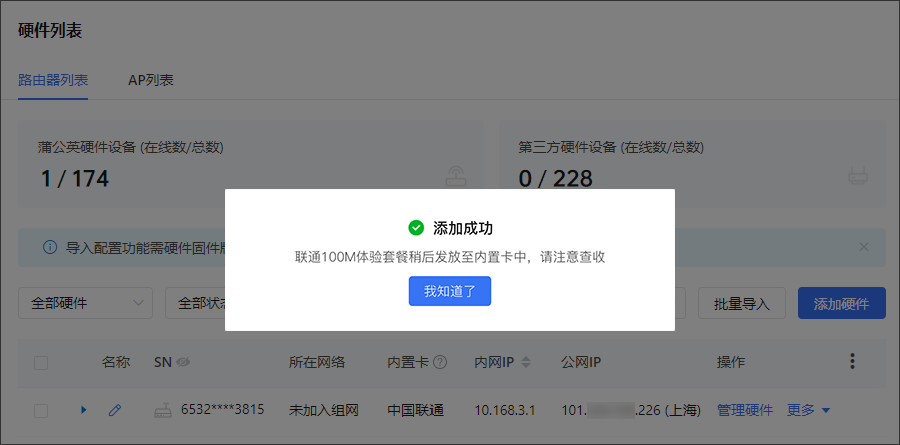Click the router device icon beside the SN
The height and width of the screenshot is (445, 900).
[162, 410]
